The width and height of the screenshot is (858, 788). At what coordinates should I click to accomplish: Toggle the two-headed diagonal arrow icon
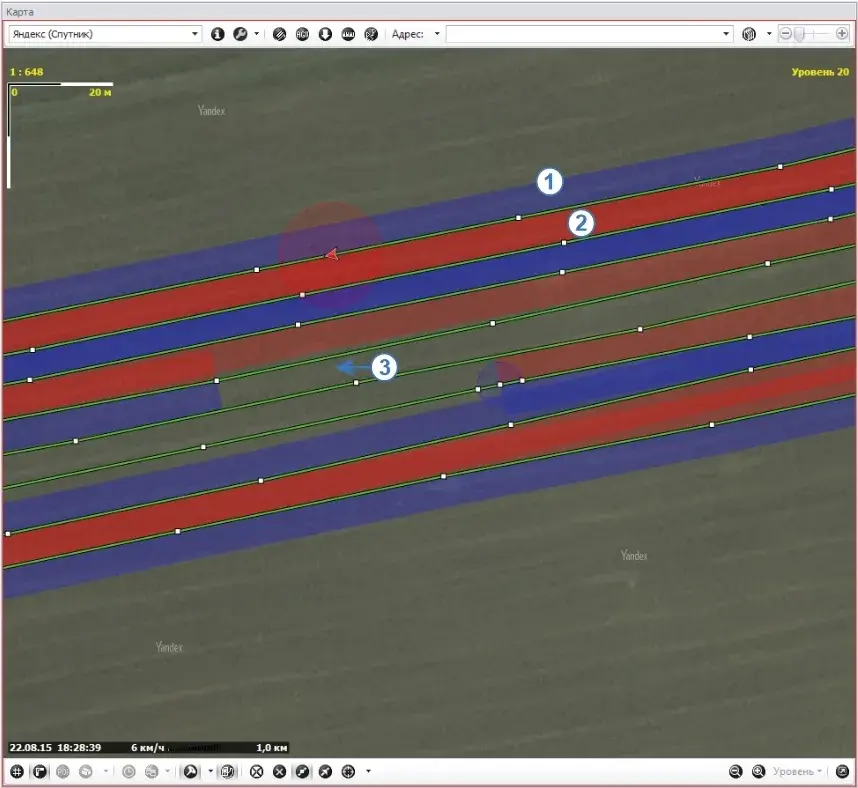(x=303, y=772)
